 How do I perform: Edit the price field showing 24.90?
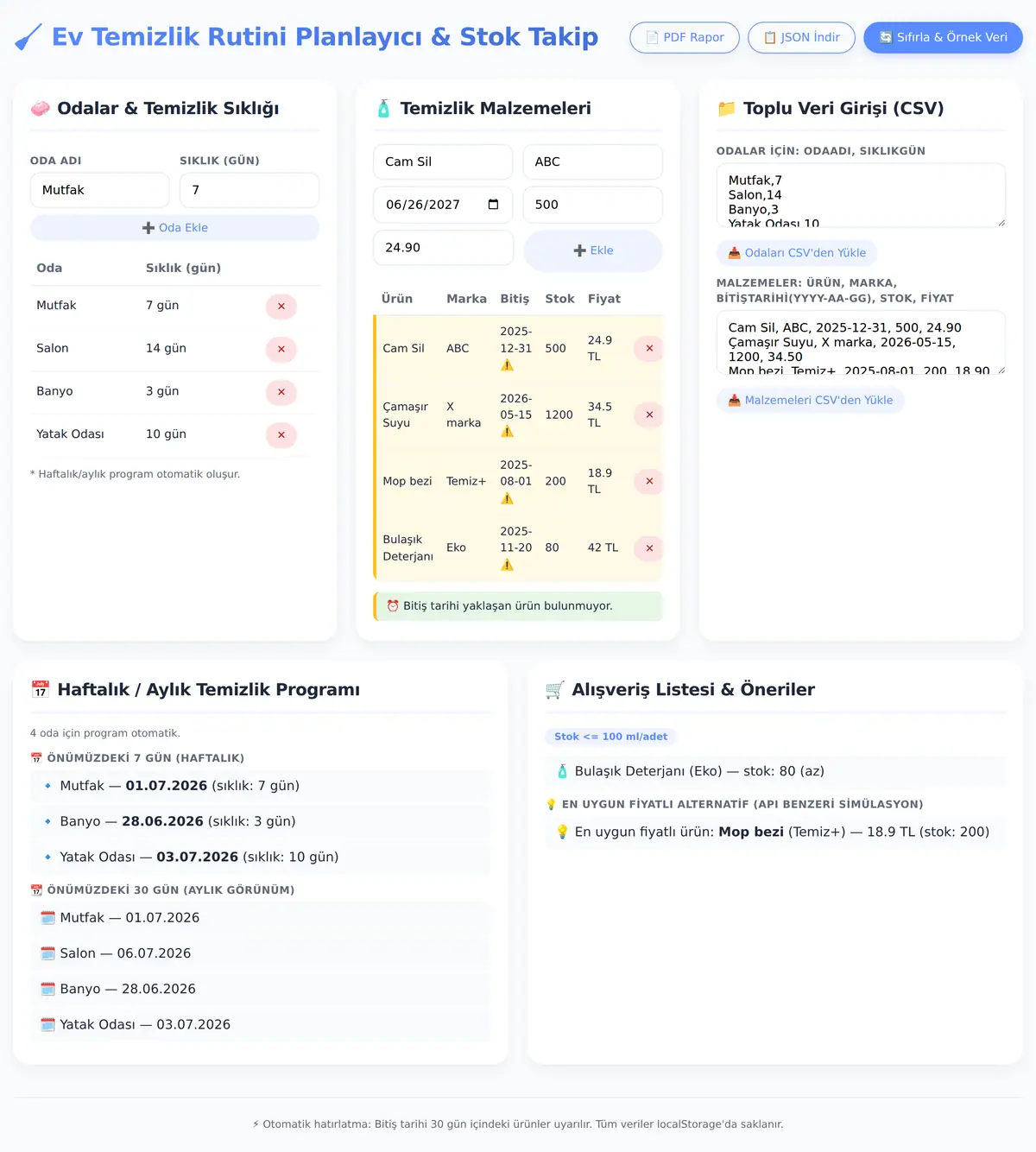coord(443,247)
